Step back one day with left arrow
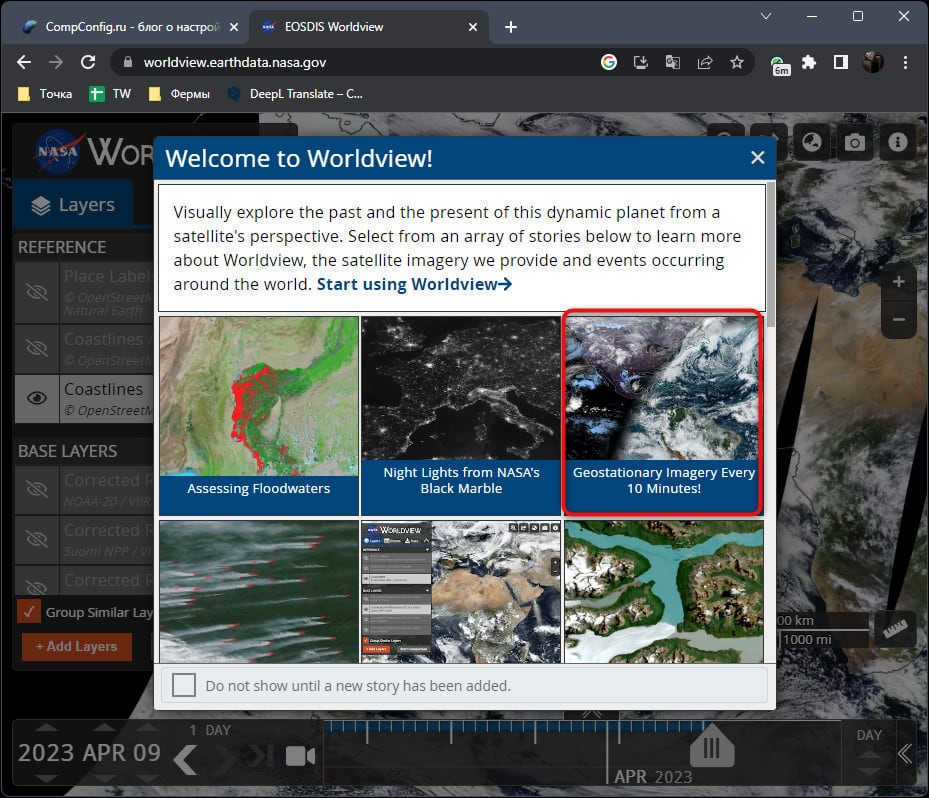This screenshot has width=929, height=798. [186, 759]
